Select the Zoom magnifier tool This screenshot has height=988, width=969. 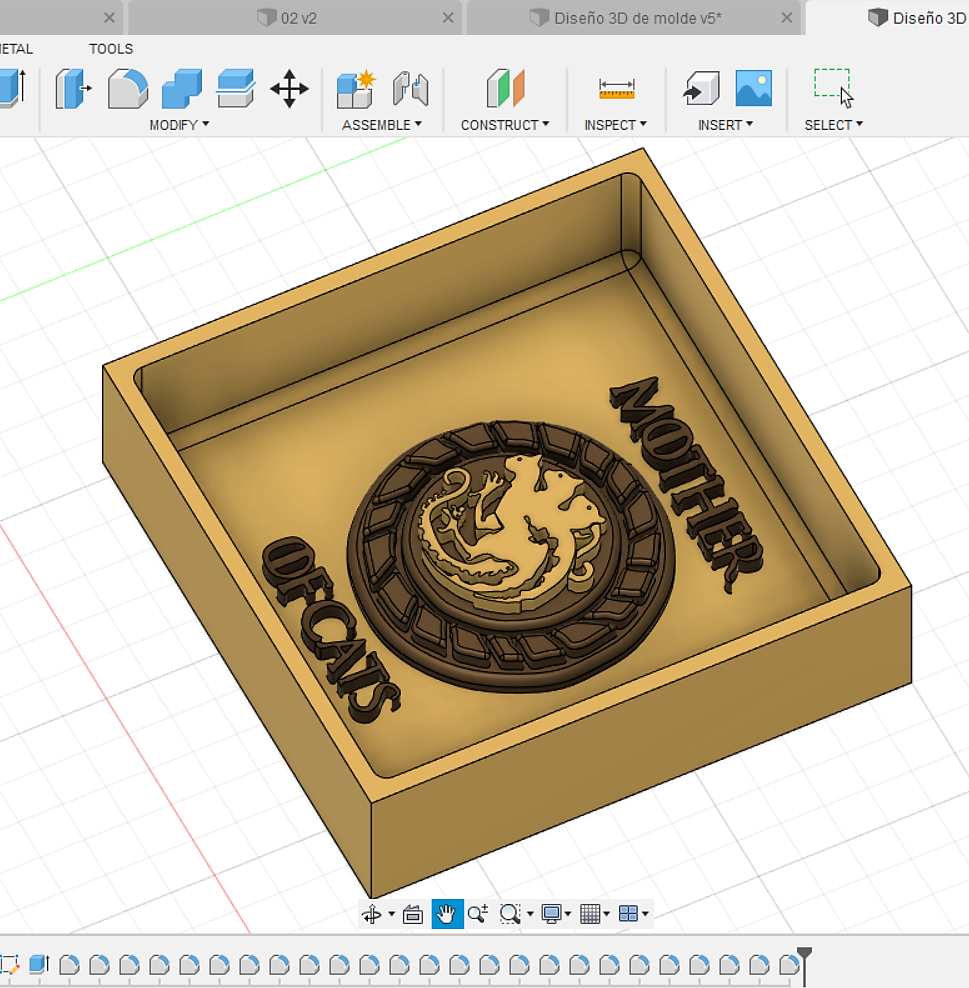(478, 914)
